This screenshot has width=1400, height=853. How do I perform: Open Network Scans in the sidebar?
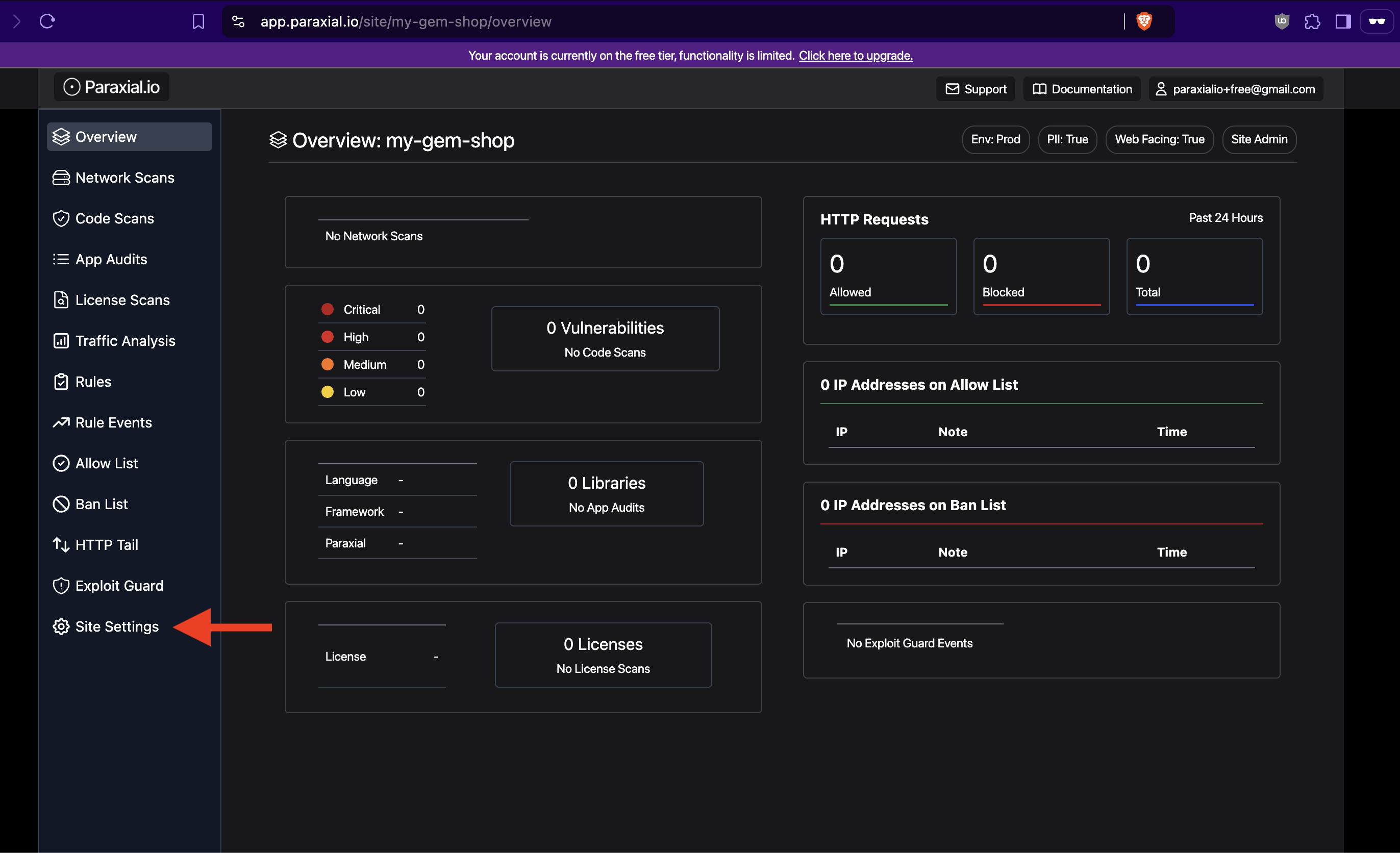click(x=130, y=178)
